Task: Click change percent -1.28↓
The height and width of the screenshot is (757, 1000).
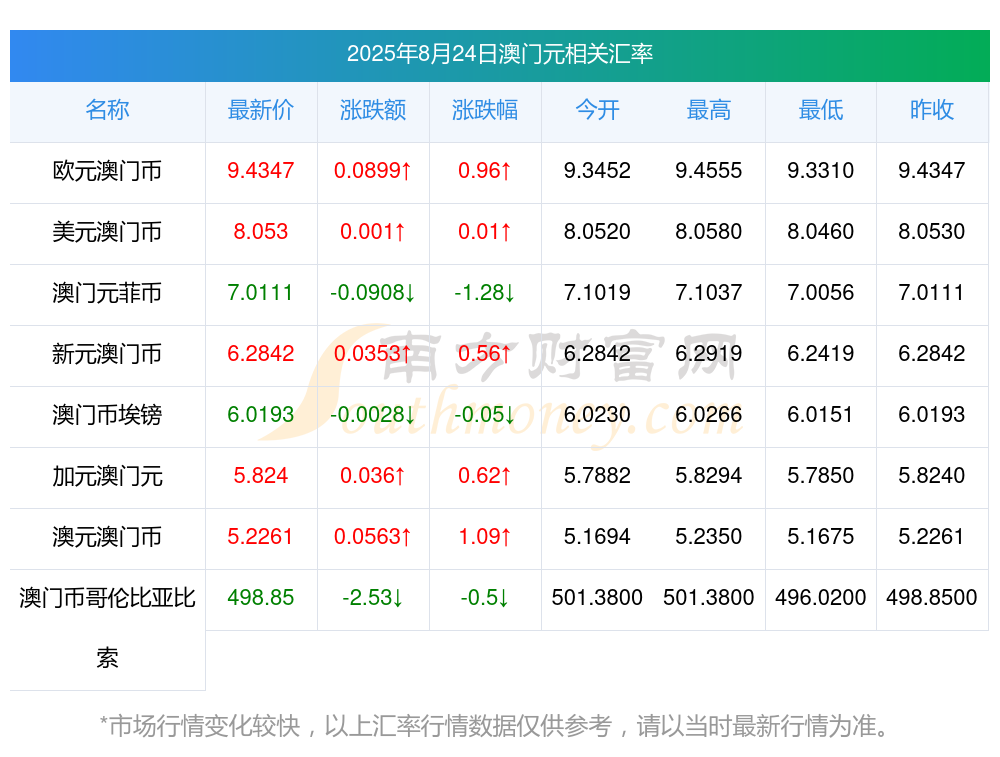Action: (x=485, y=293)
